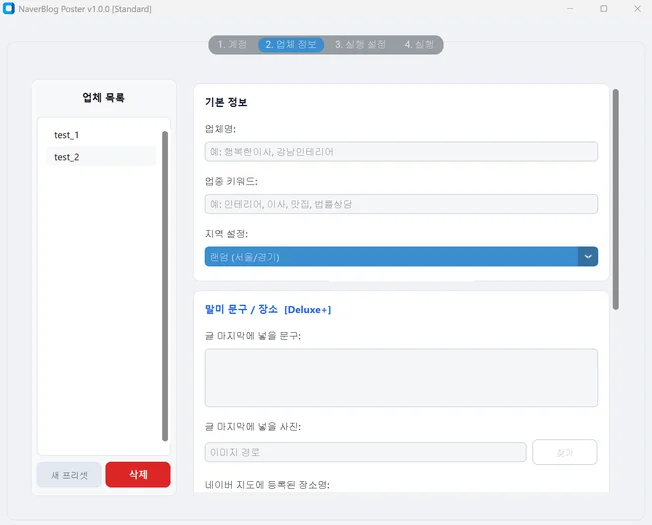The height and width of the screenshot is (525, 652).
Task: Select the 2. 업체 정보 tab
Action: pos(291,44)
